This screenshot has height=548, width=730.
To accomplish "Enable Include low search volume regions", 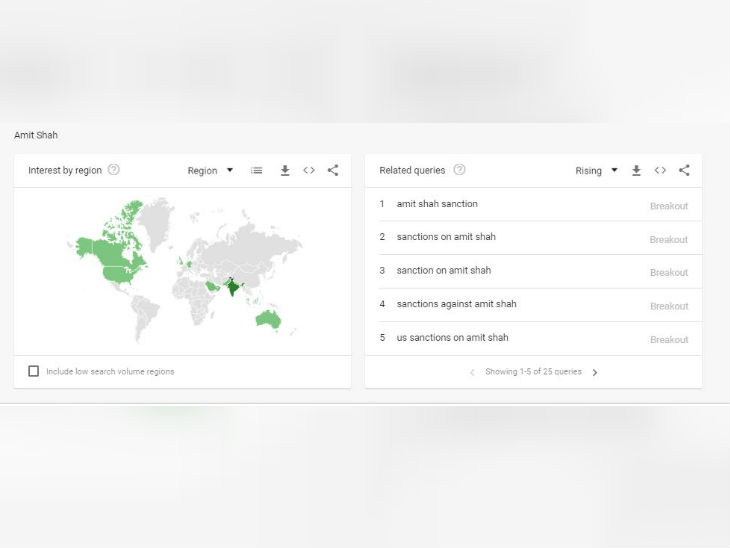I will tap(34, 371).
